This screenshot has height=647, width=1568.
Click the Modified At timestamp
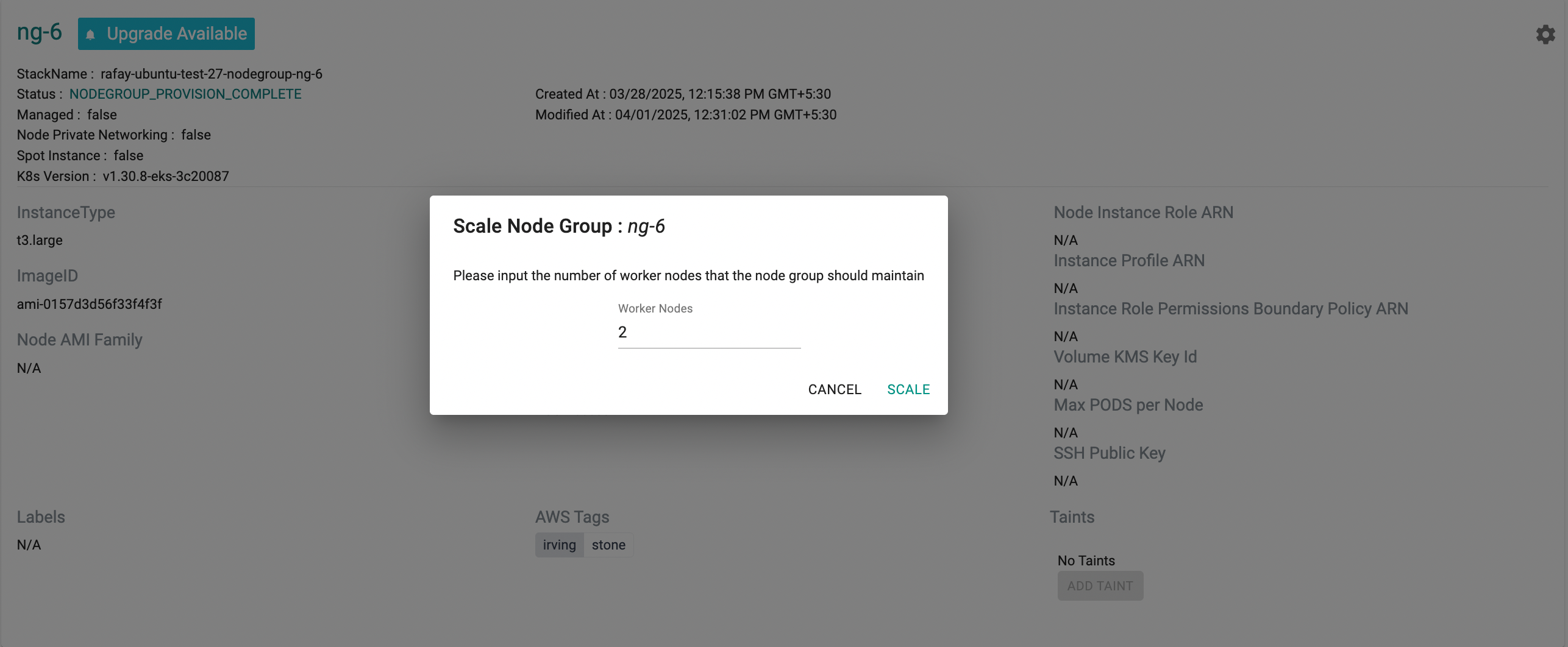tap(686, 115)
